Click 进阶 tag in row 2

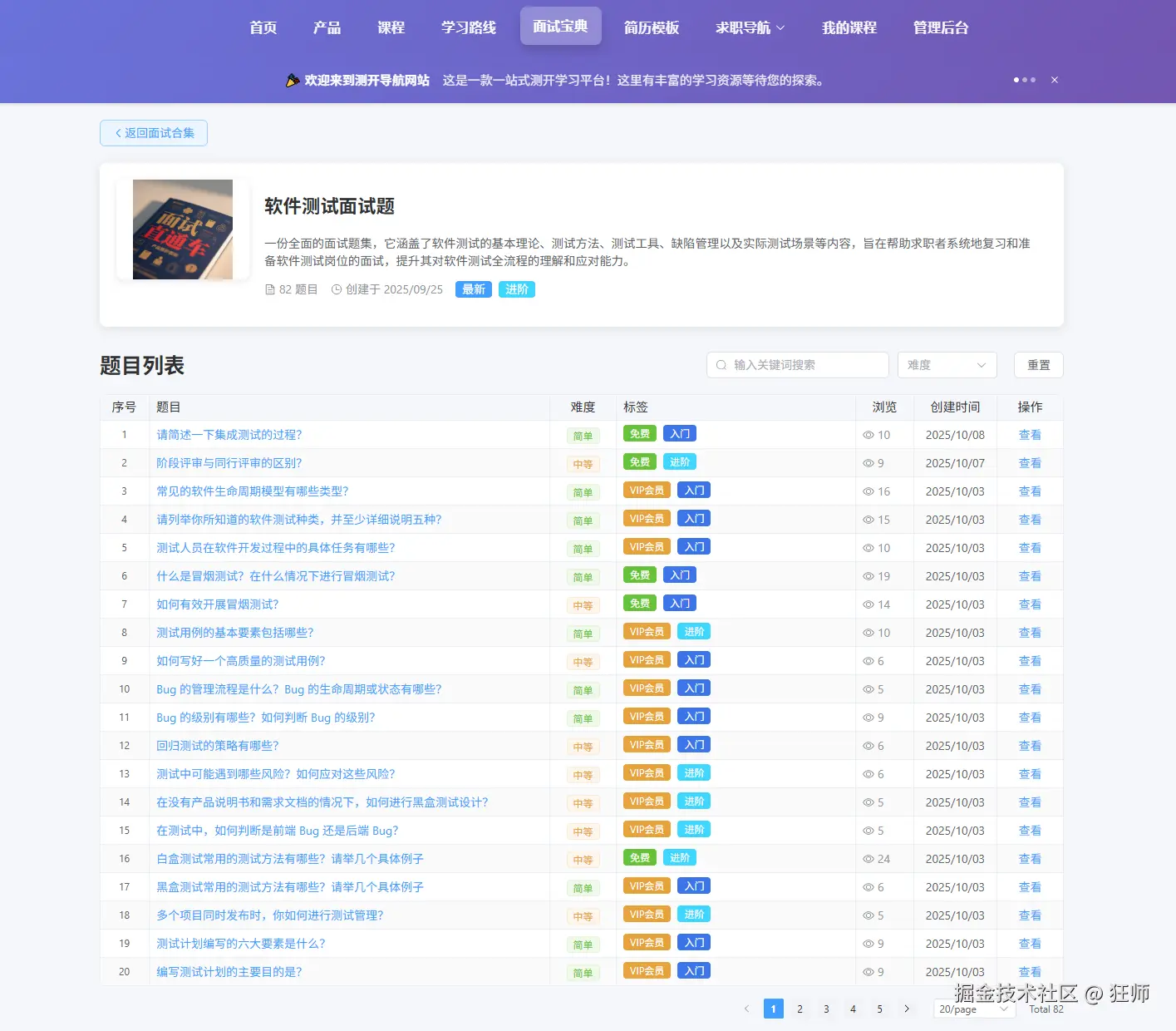680,462
